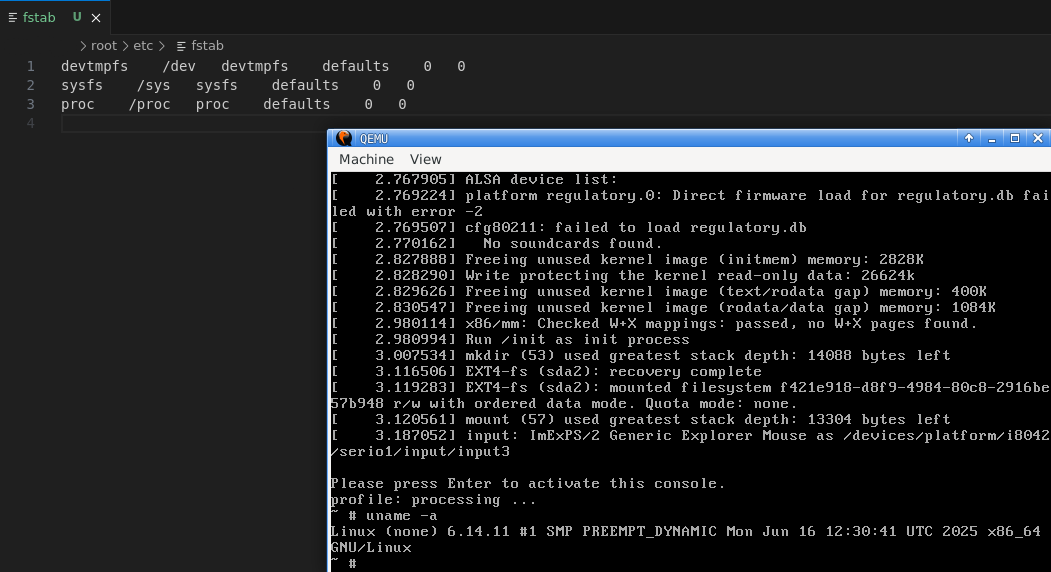Click 'Please press Enter to activate' line
1051x572 pixels.
(x=528, y=483)
